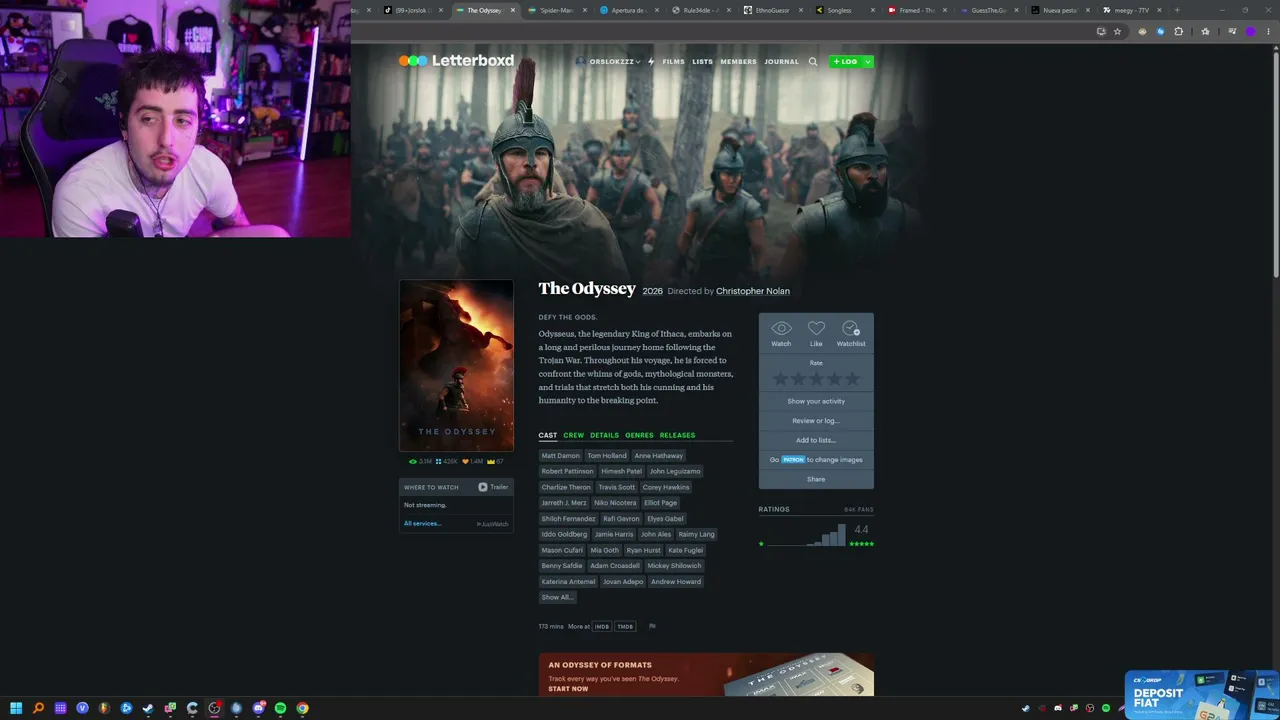
Task: Click the green LOG button
Action: click(844, 62)
